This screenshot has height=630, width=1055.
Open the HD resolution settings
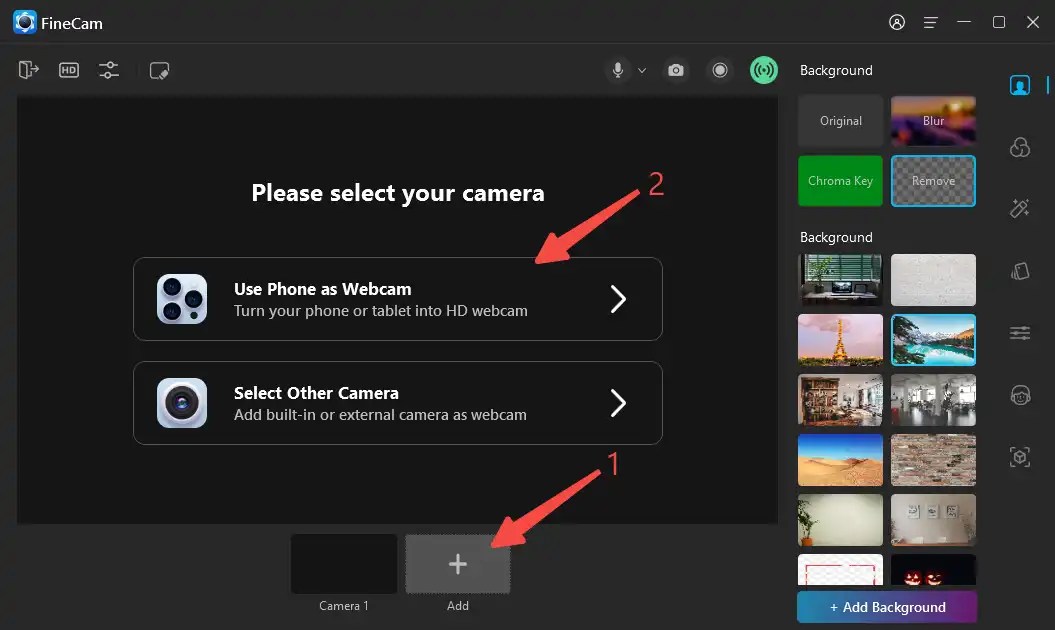coord(69,70)
